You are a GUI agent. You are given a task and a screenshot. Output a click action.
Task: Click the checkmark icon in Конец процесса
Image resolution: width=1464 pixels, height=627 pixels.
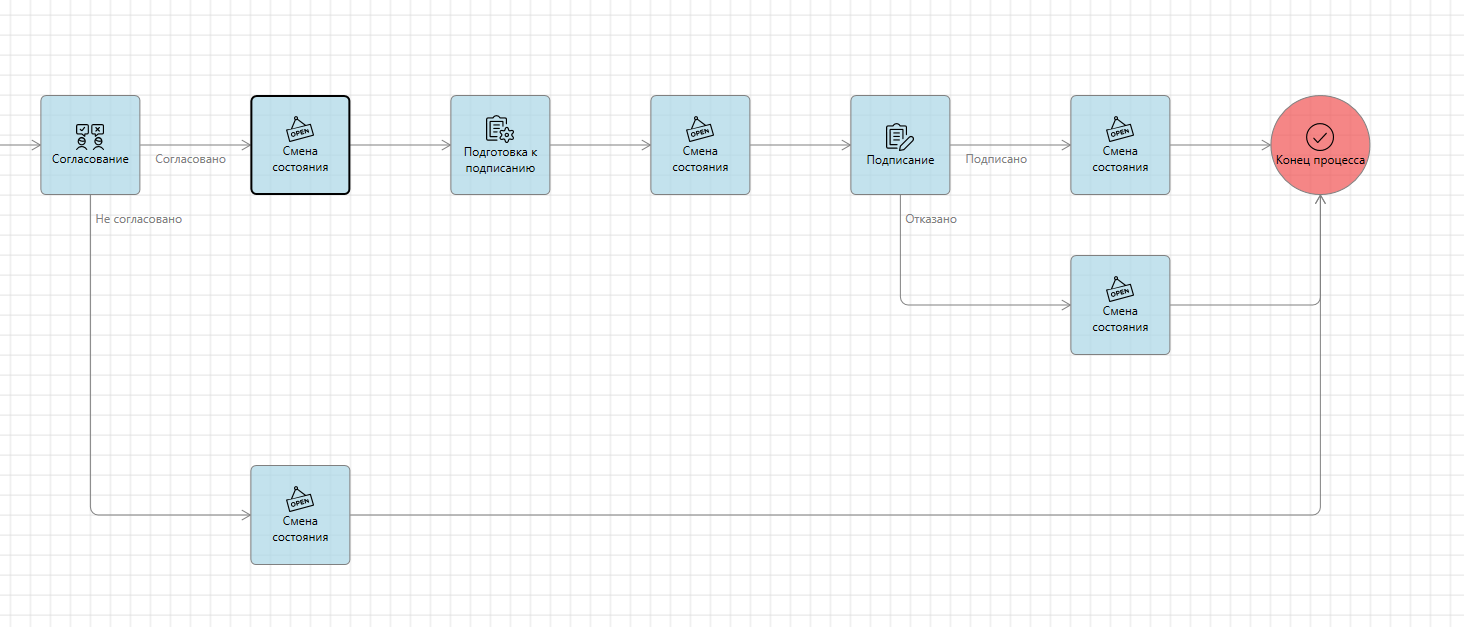click(1320, 136)
